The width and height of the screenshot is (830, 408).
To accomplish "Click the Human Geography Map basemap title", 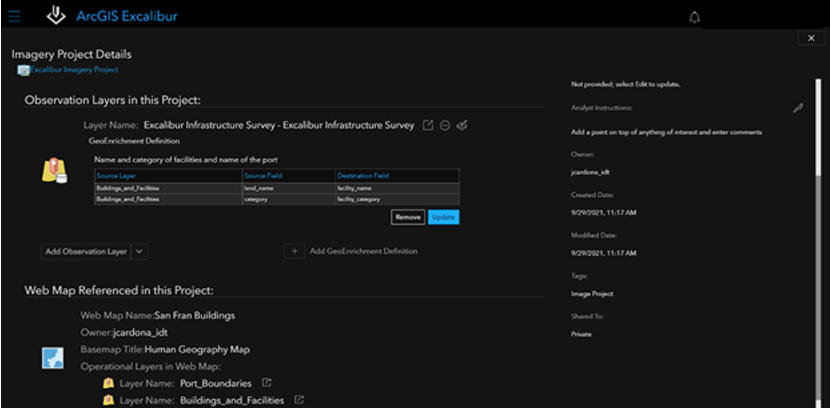I will tap(197, 350).
